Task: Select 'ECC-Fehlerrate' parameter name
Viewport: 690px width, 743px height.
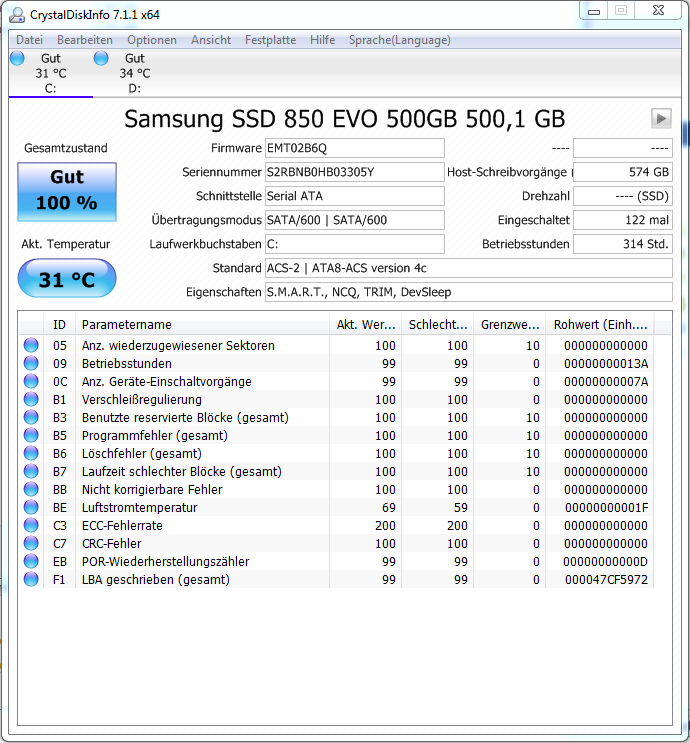Action: (122, 526)
